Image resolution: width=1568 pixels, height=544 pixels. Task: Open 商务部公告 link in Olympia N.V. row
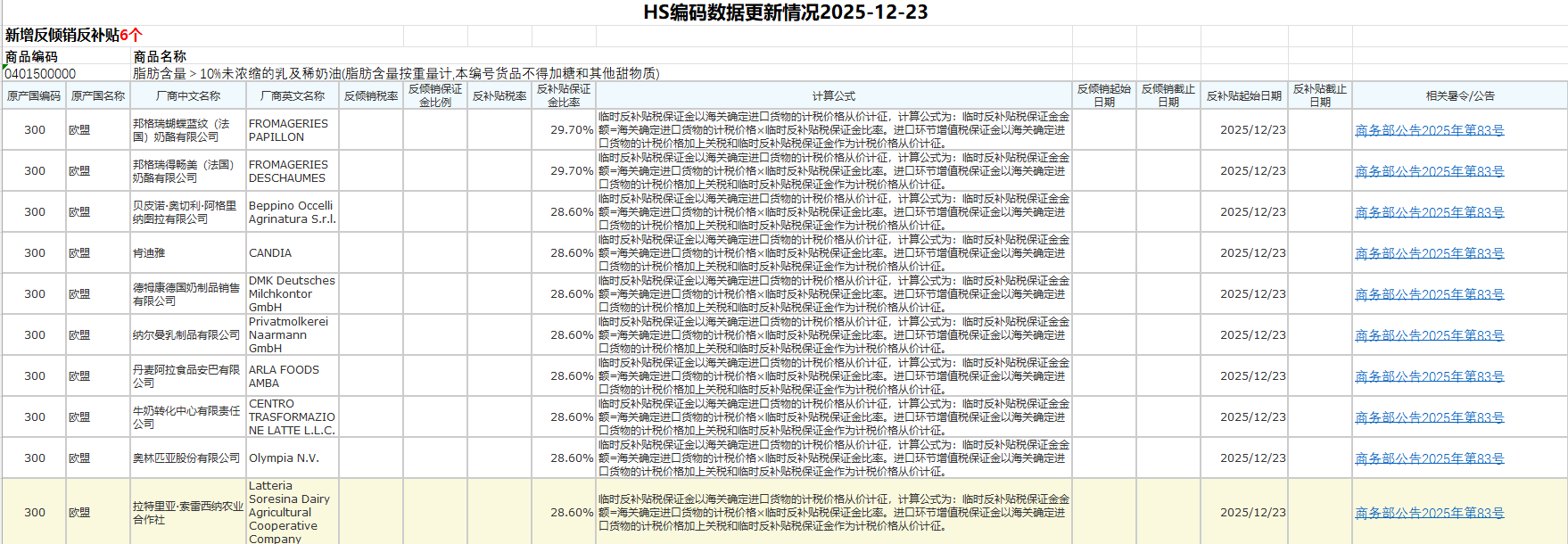[x=1429, y=458]
